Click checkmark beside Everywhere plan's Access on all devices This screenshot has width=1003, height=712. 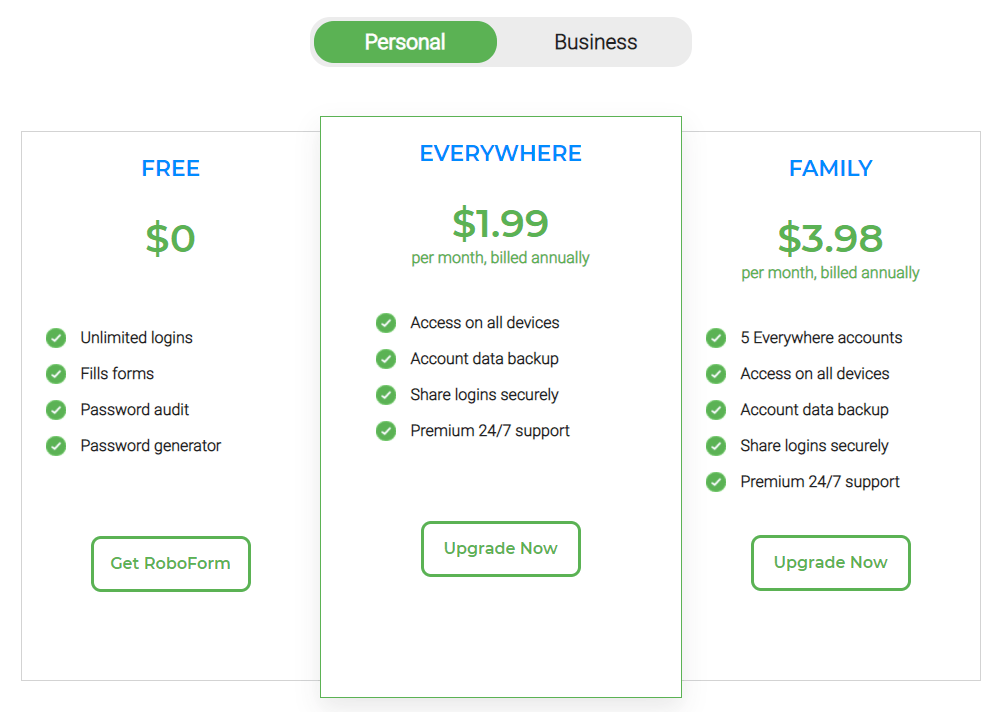coord(386,323)
